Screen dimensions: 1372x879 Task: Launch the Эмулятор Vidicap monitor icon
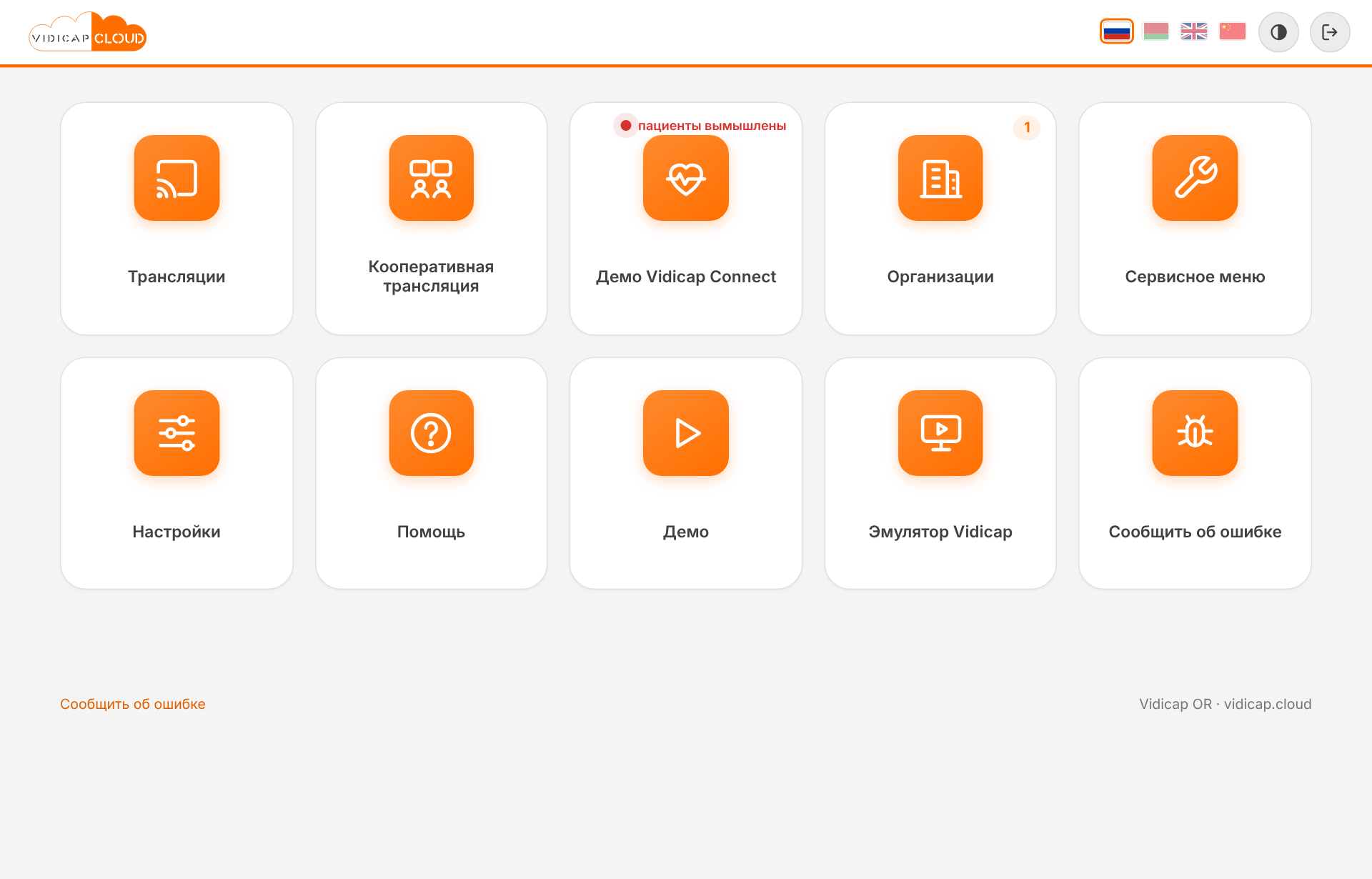coord(940,433)
